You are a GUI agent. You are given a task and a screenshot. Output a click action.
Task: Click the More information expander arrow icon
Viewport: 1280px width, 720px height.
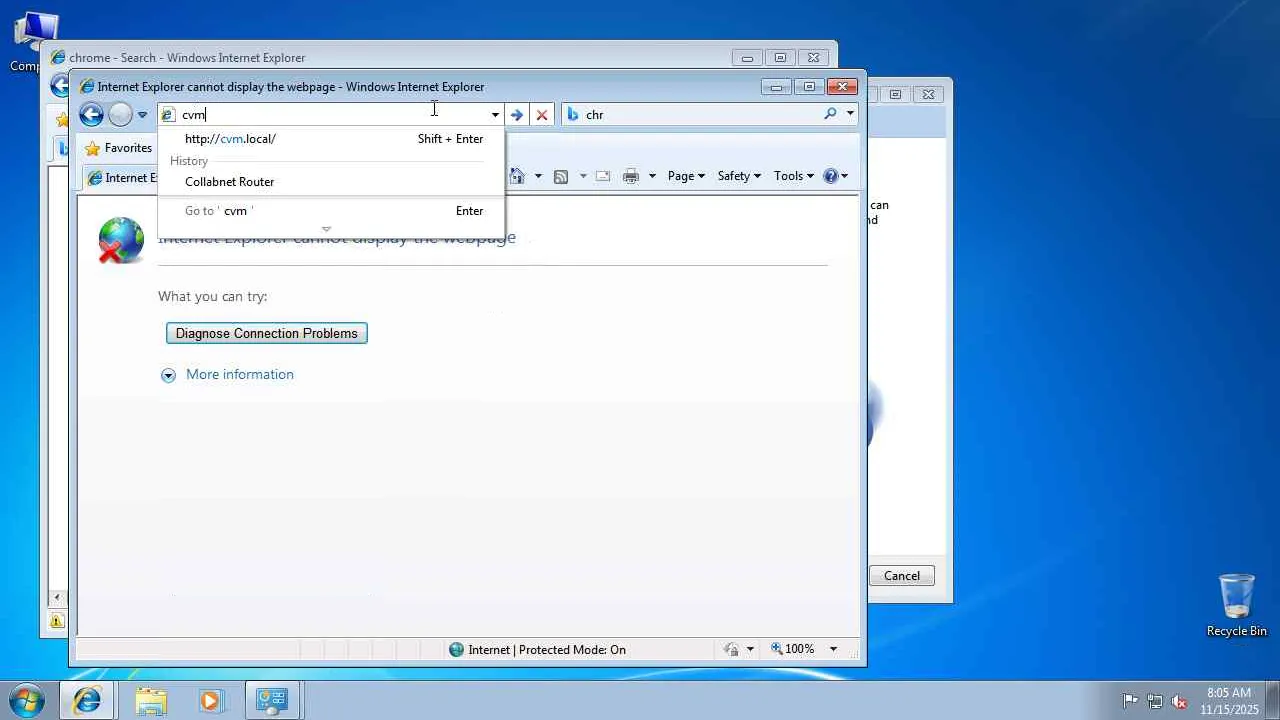168,375
